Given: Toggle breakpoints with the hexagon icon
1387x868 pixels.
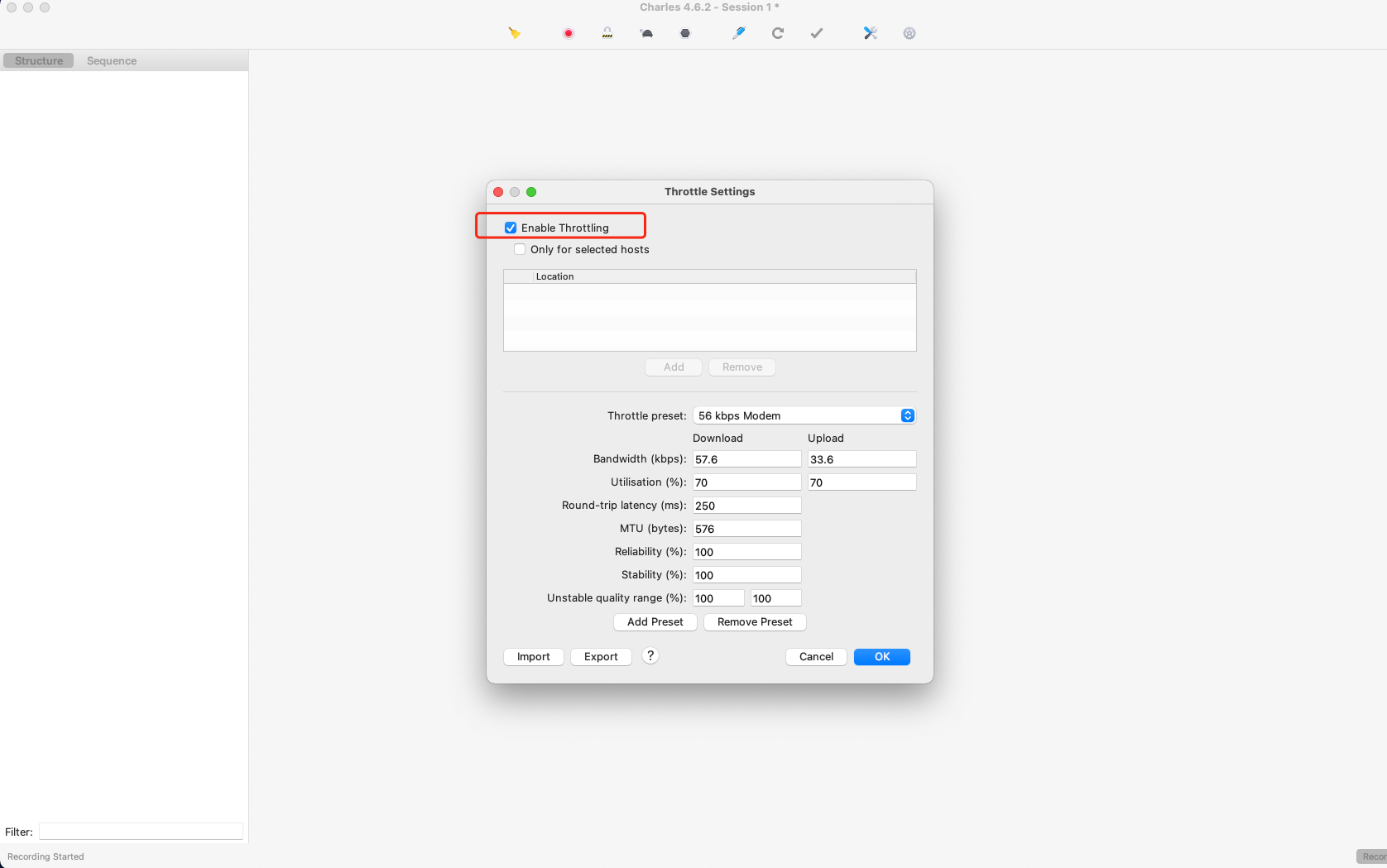Looking at the screenshot, I should [x=685, y=33].
